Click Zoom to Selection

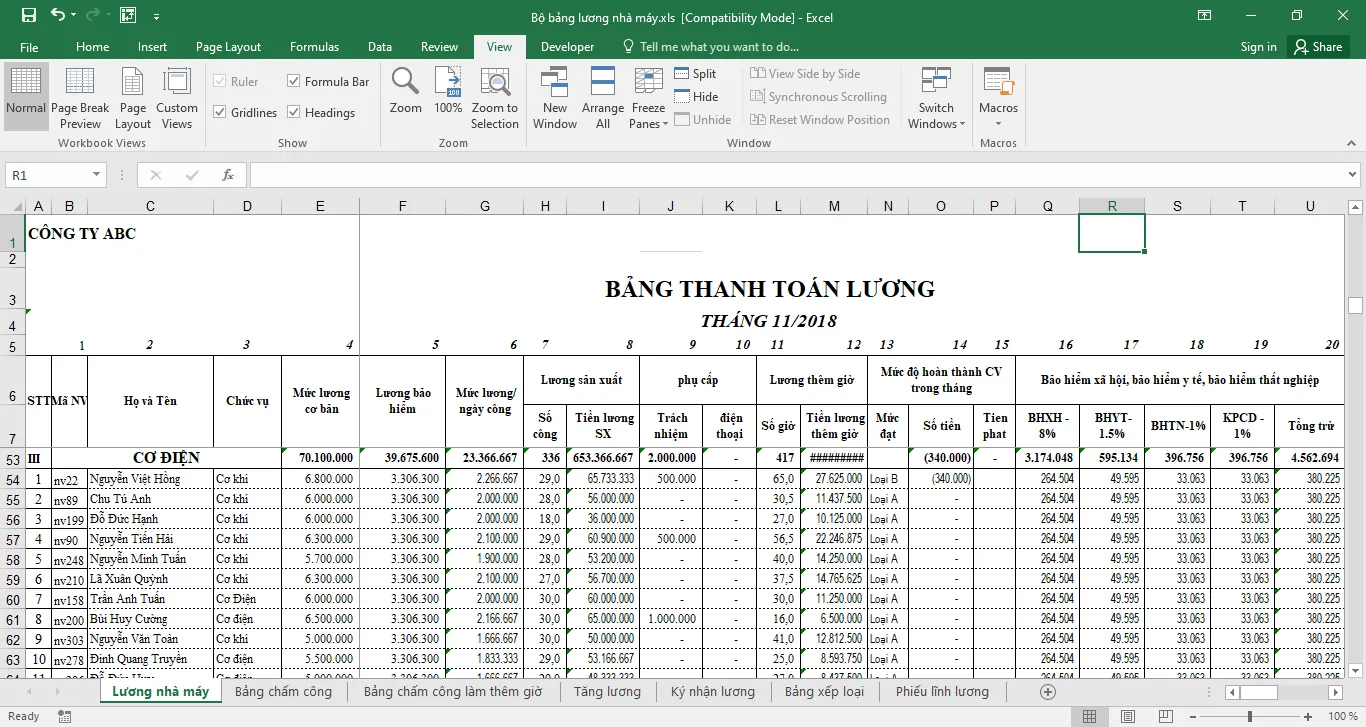495,97
